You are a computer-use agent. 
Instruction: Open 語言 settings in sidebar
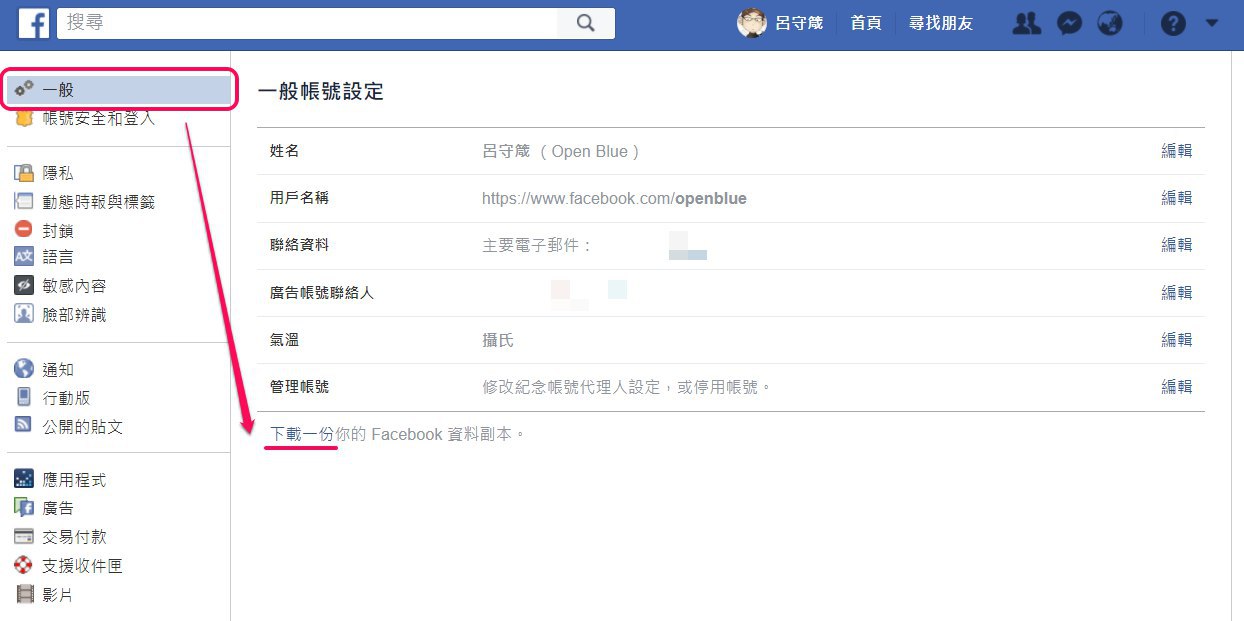coord(58,258)
